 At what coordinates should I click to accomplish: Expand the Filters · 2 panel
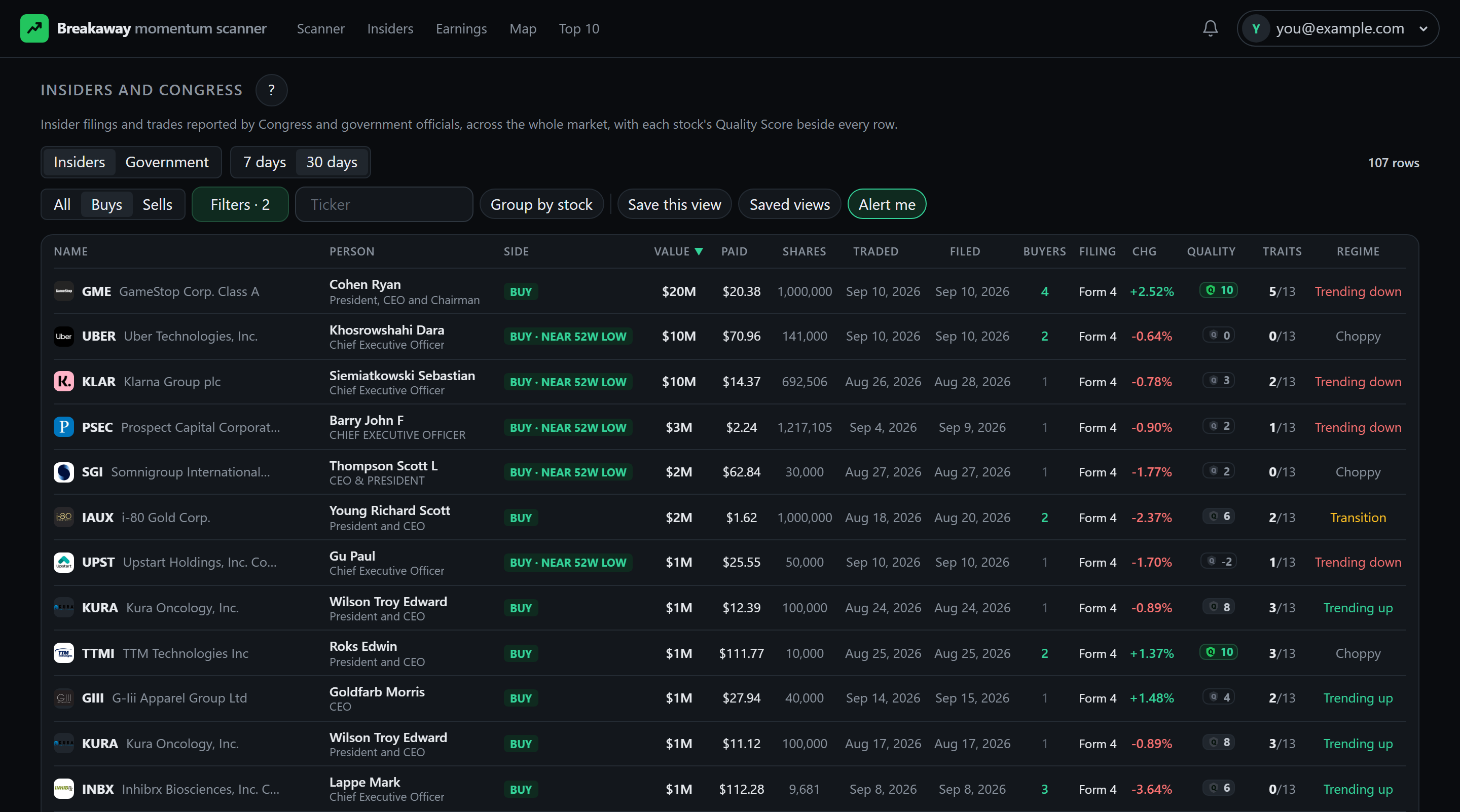point(240,205)
